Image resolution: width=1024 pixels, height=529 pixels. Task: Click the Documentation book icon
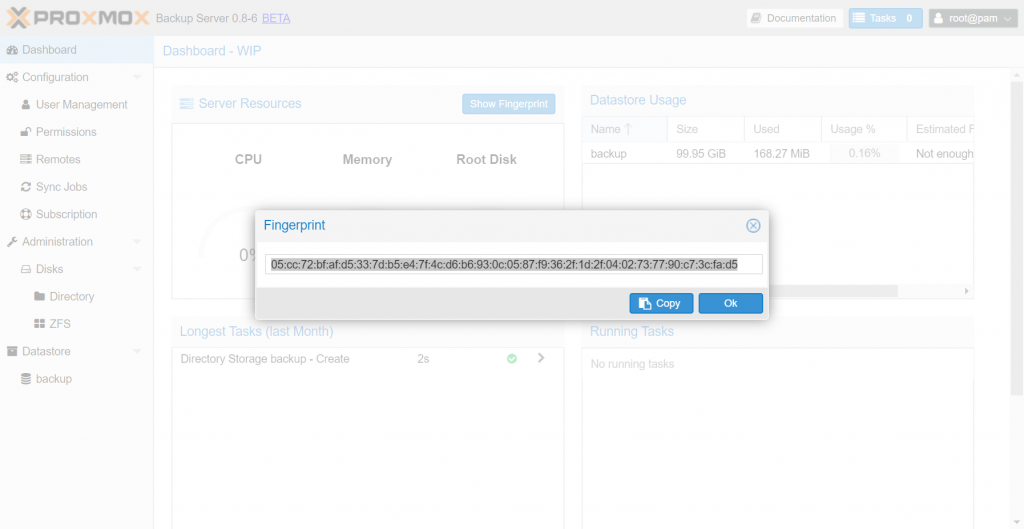pyautogui.click(x=756, y=18)
